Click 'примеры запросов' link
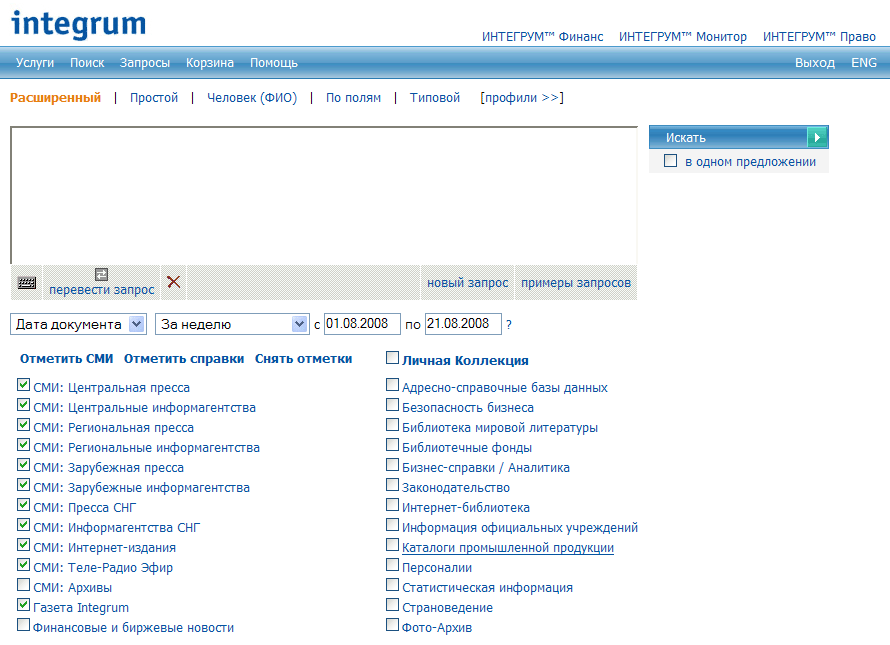 click(x=576, y=283)
